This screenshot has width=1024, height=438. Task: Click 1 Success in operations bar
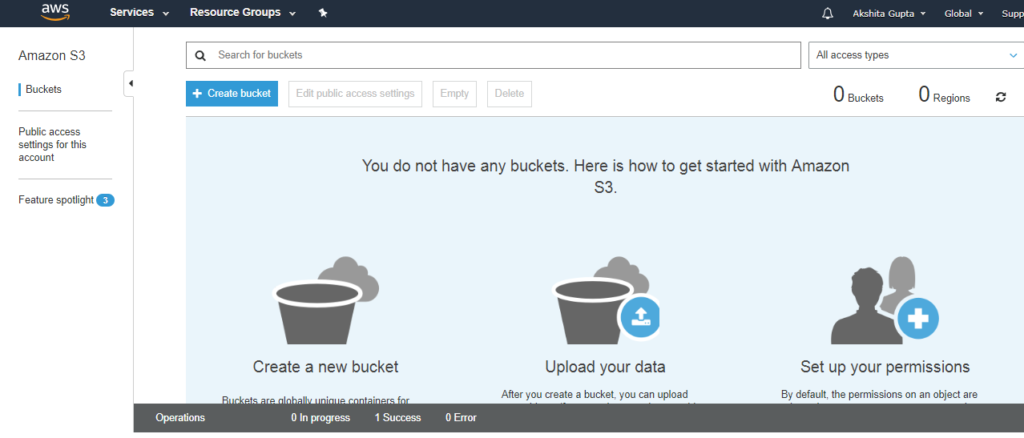click(398, 418)
